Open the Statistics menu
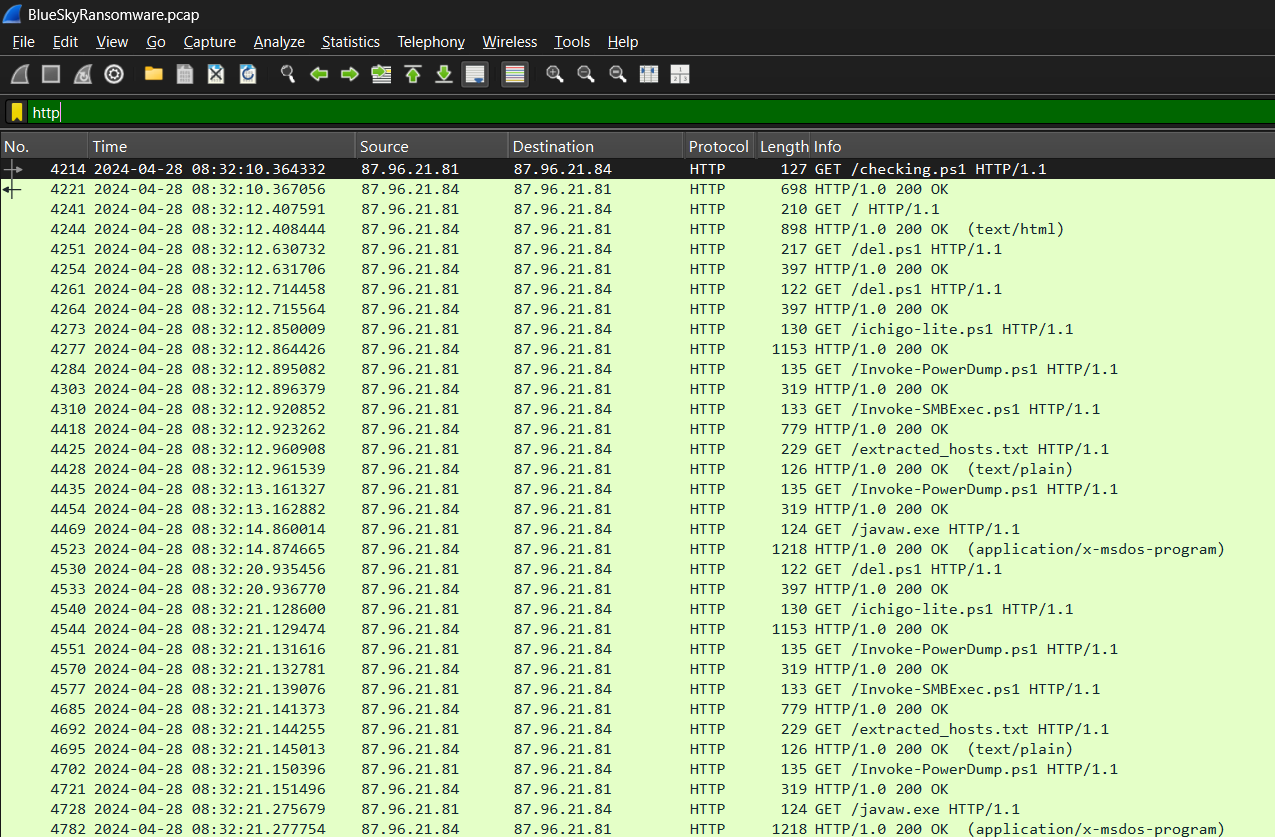Image resolution: width=1275 pixels, height=837 pixels. (x=351, y=42)
